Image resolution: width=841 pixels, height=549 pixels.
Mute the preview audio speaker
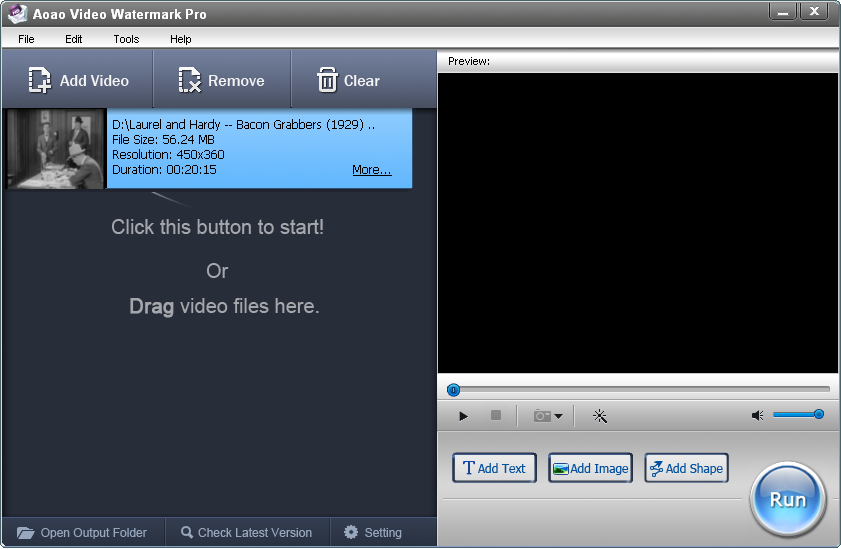click(x=757, y=416)
